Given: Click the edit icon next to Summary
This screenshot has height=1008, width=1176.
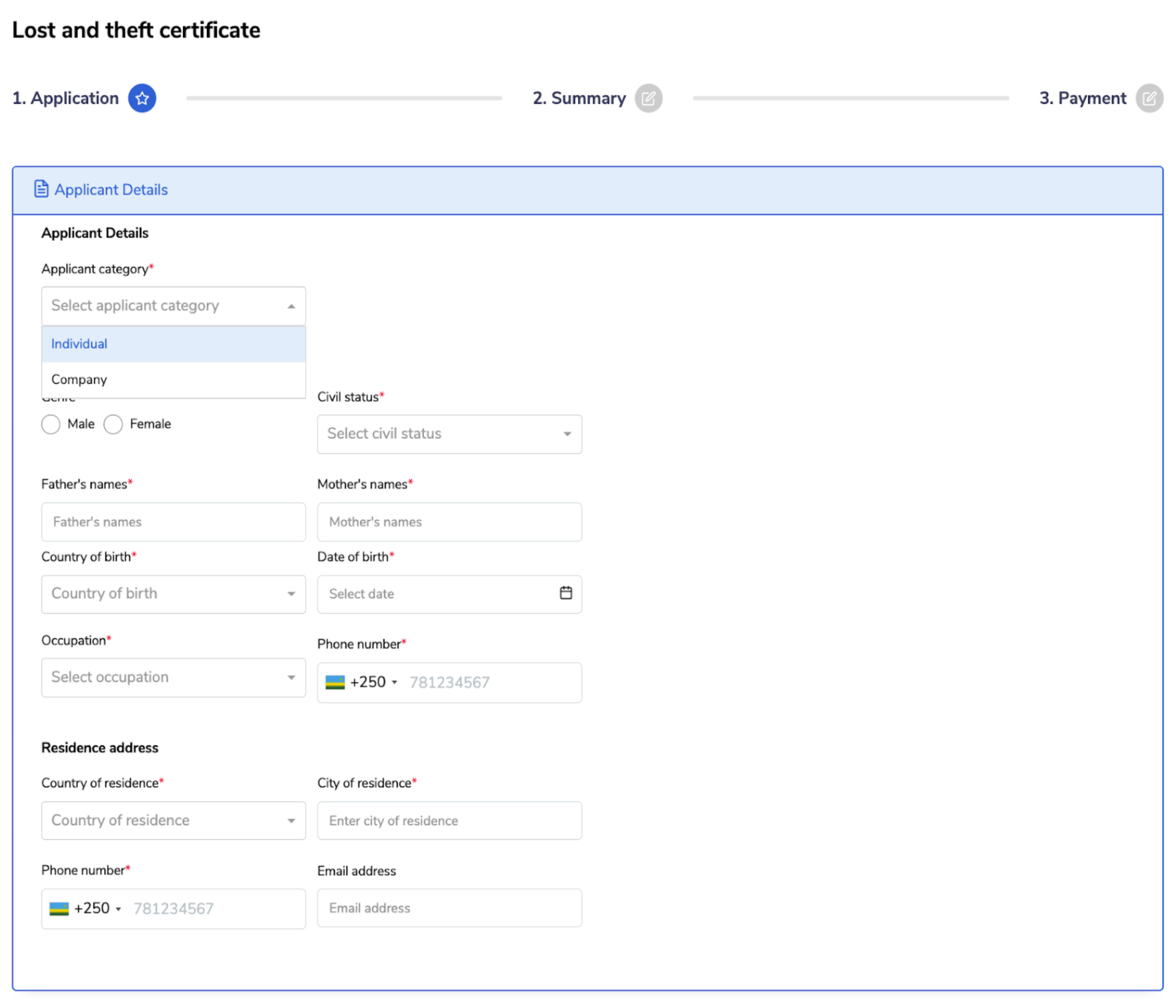Looking at the screenshot, I should point(648,98).
